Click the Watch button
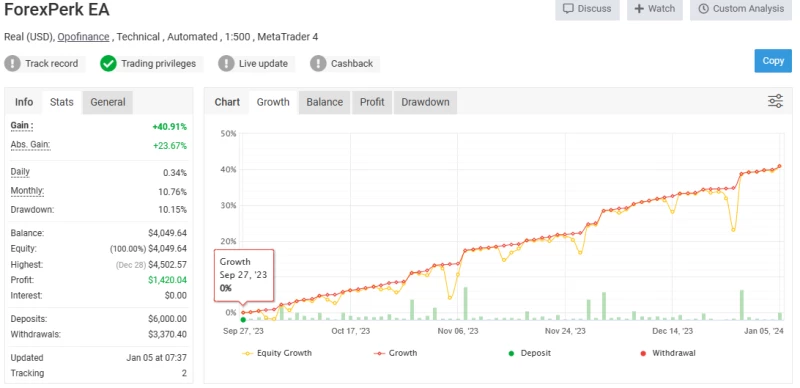 point(655,9)
